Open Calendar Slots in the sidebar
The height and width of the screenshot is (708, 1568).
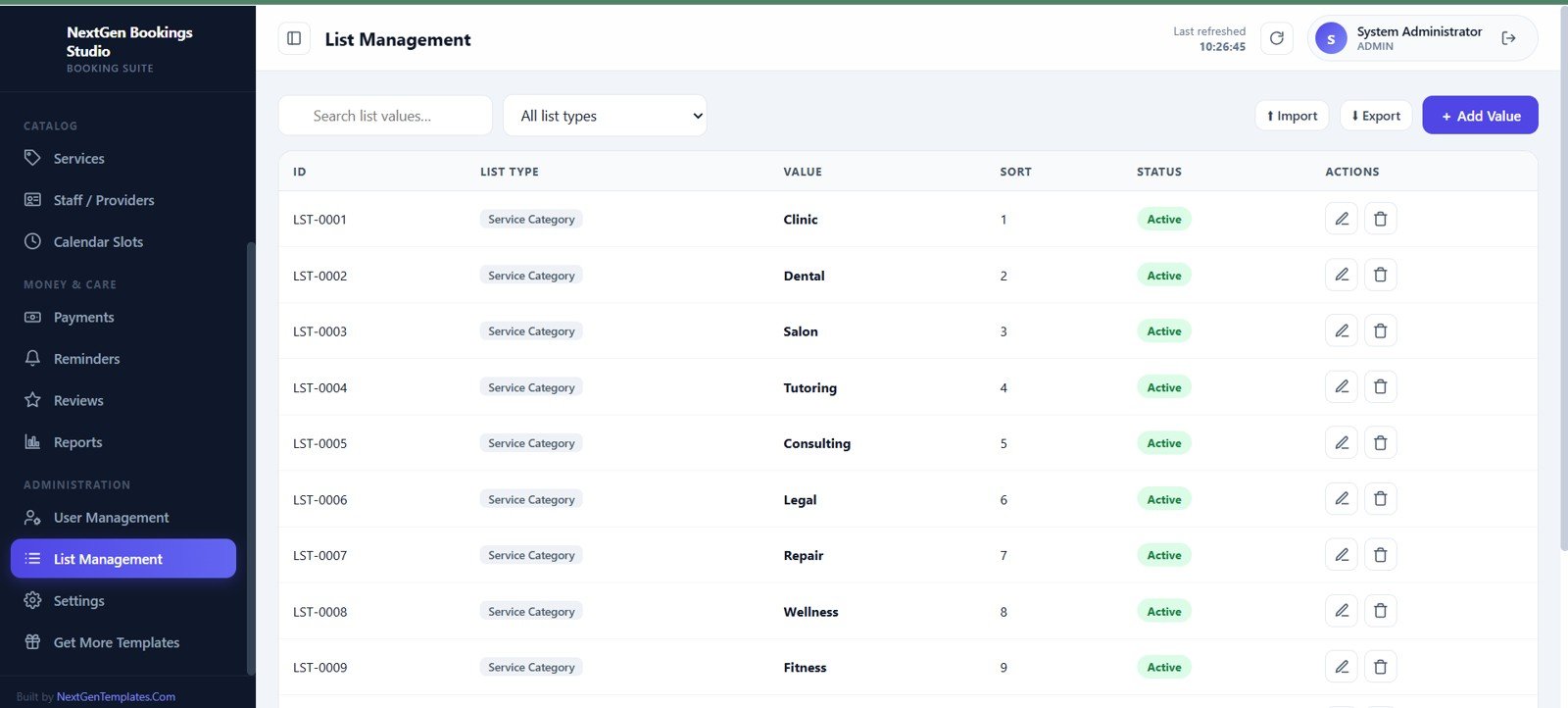click(123, 241)
